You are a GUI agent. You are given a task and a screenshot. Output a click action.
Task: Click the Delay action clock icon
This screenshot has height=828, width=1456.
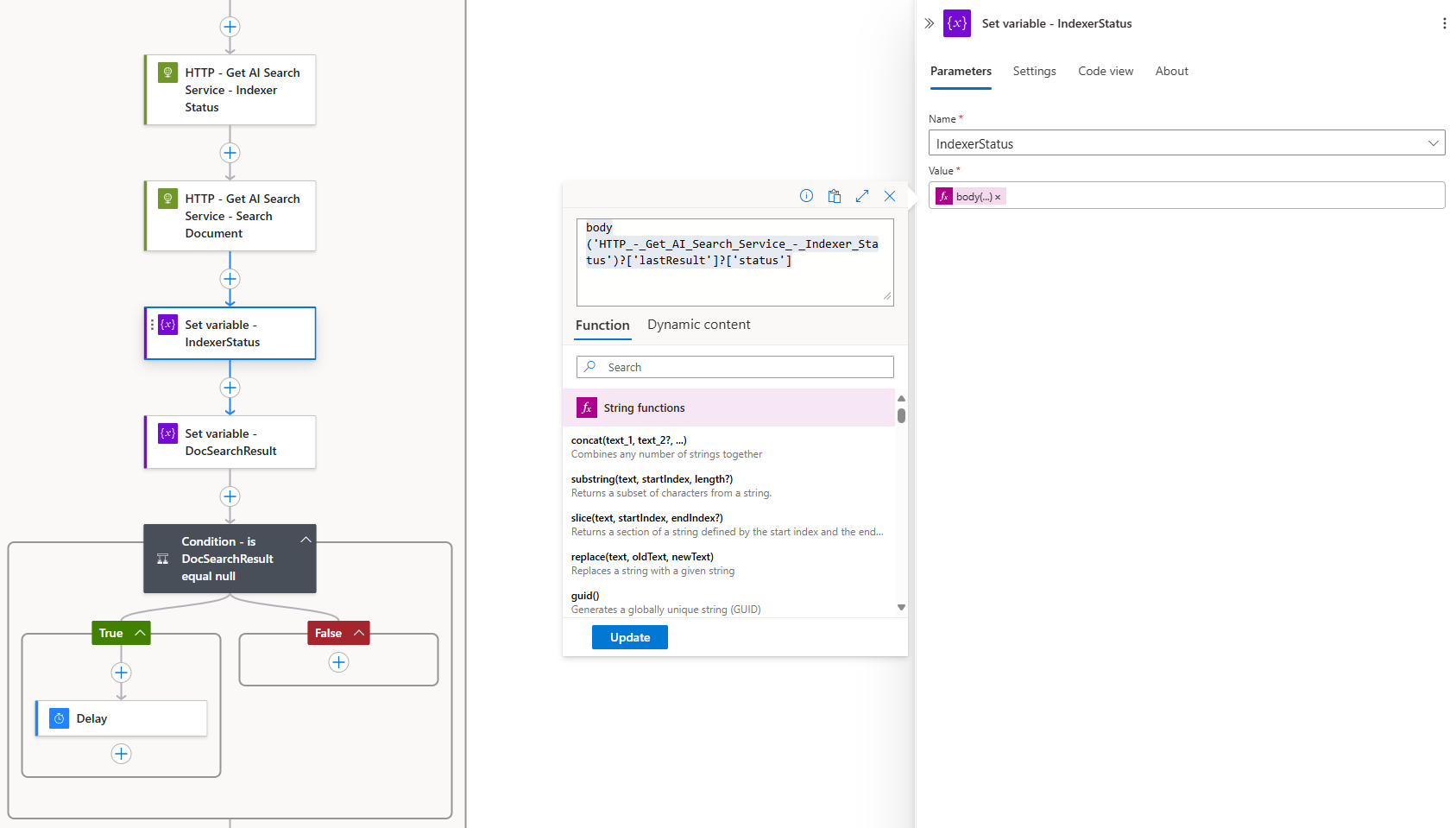pos(59,718)
